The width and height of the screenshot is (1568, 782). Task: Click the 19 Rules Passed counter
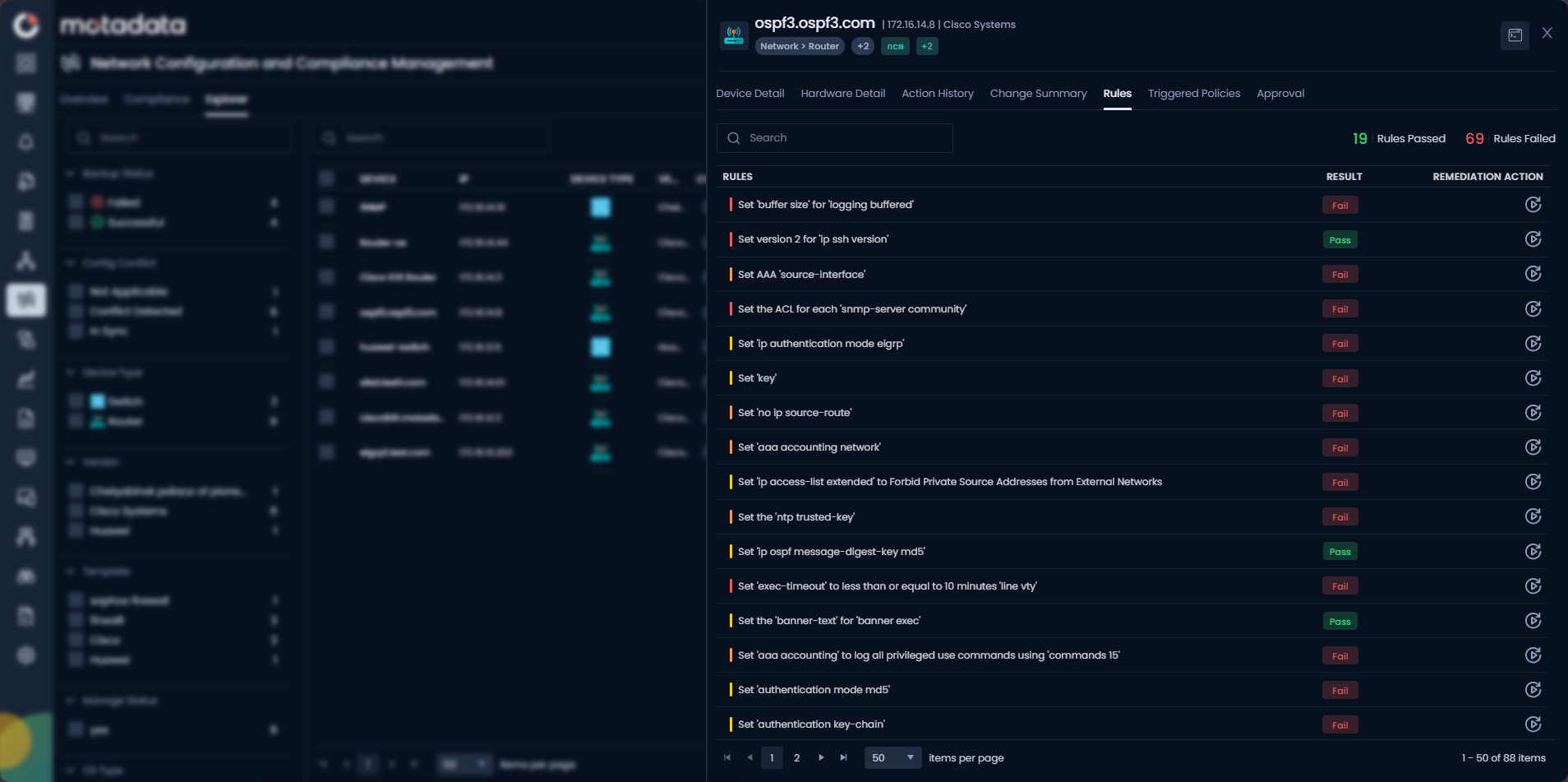1399,138
